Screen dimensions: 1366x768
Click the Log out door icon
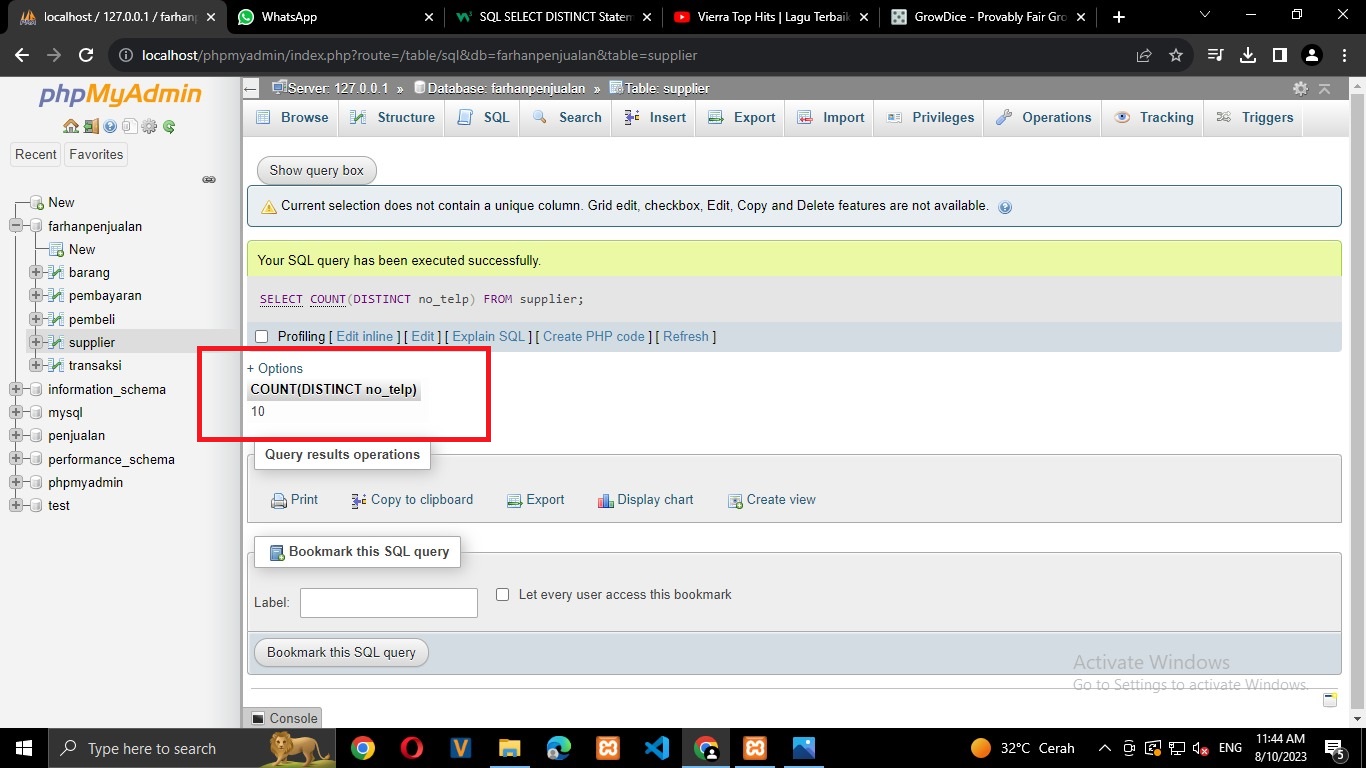coord(91,126)
